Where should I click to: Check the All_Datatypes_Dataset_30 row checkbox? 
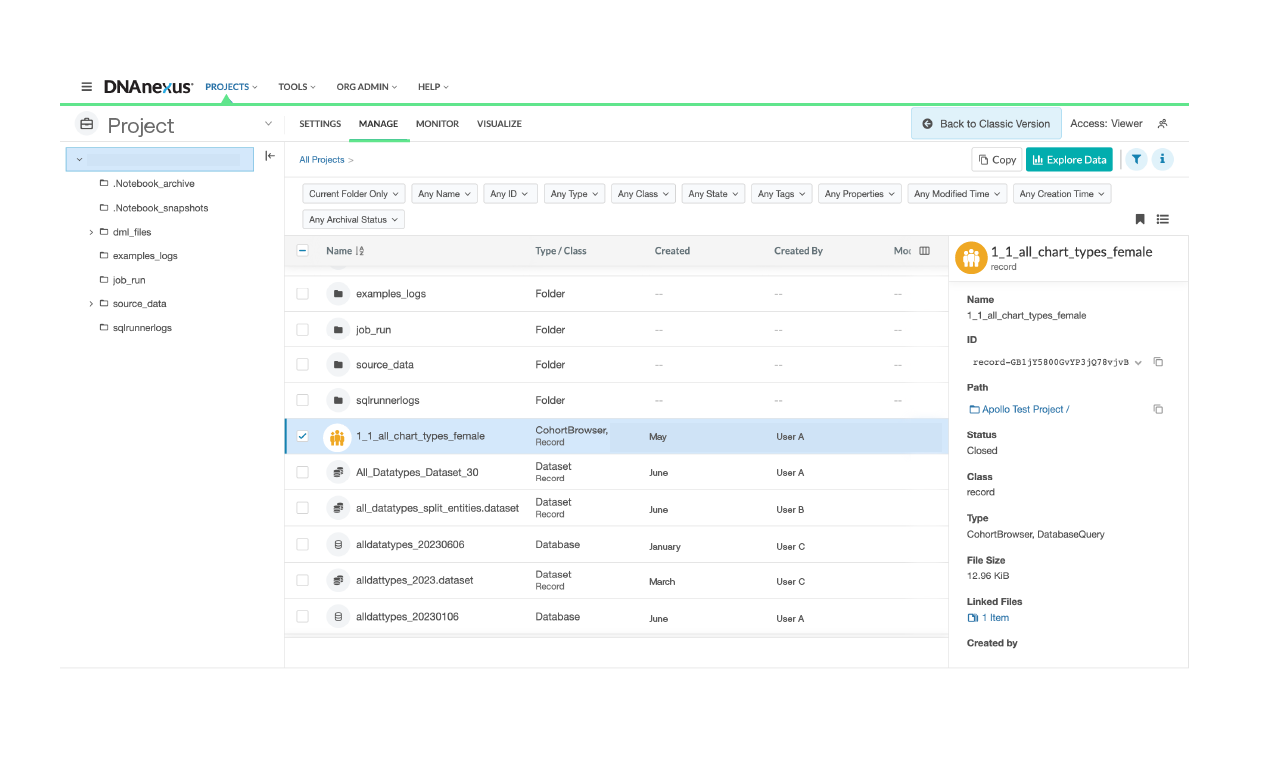[302, 471]
